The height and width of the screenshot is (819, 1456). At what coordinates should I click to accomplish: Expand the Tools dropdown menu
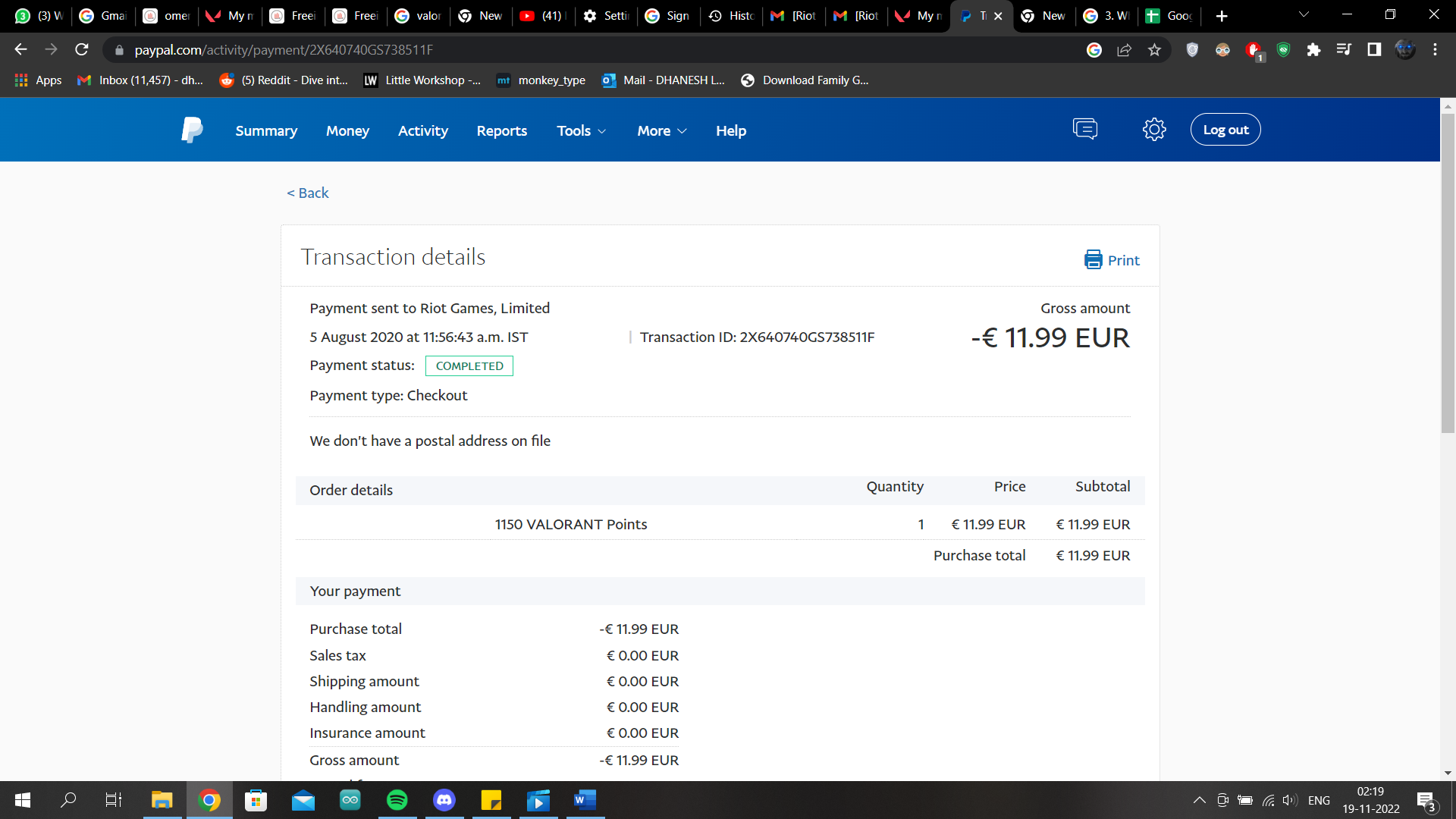[581, 130]
